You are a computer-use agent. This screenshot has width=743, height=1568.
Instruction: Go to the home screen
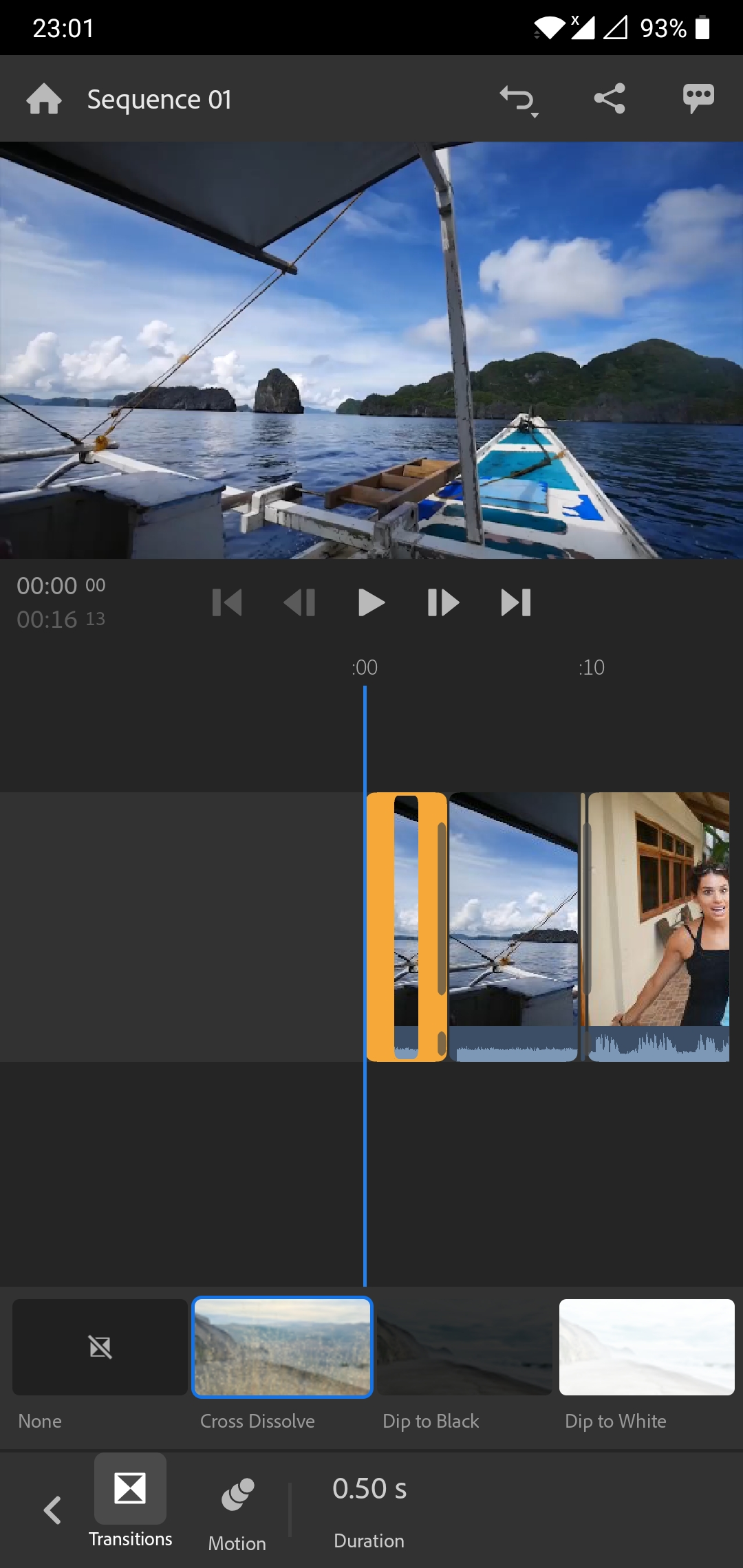pos(44,99)
